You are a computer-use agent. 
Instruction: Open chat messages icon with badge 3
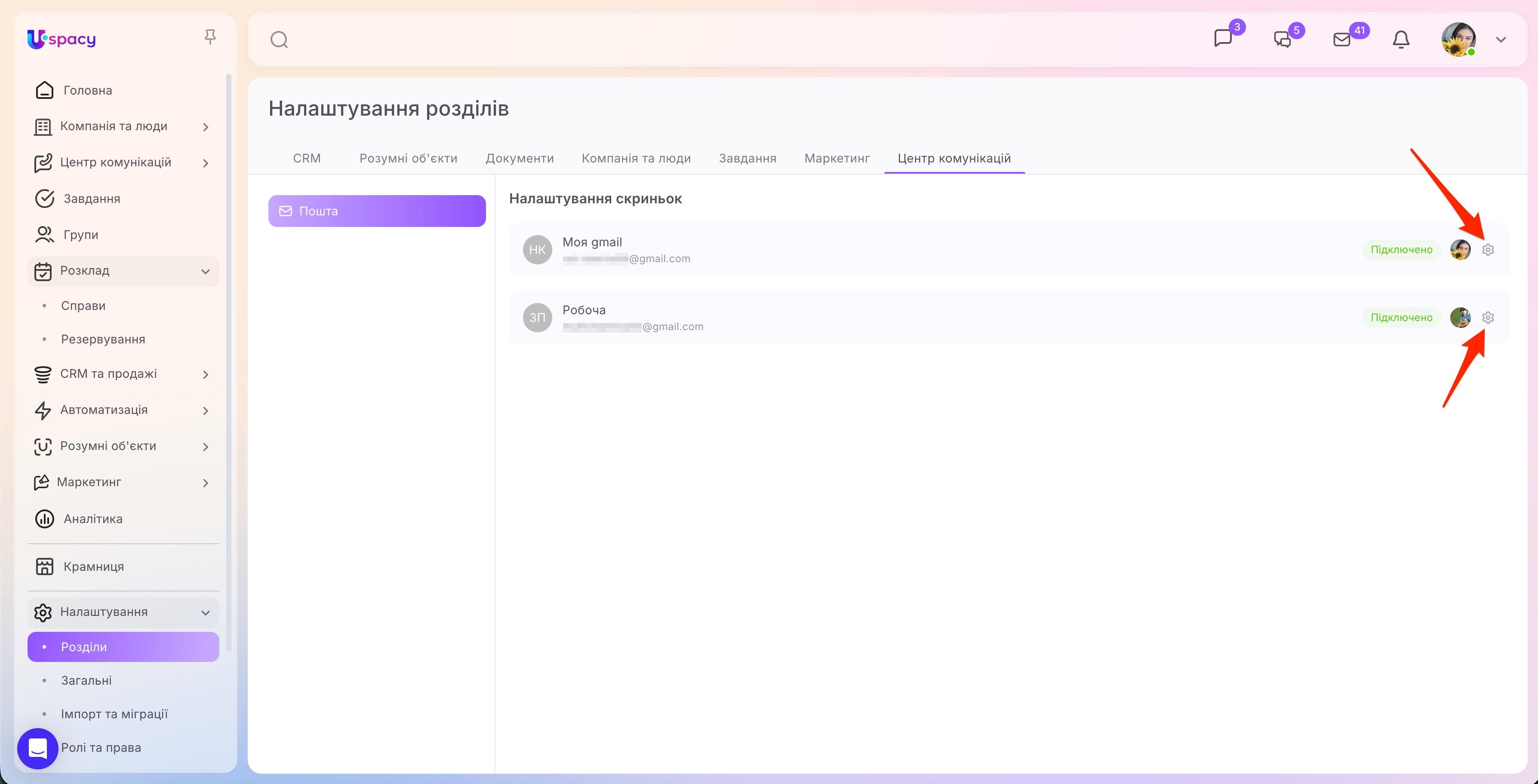click(x=1223, y=38)
